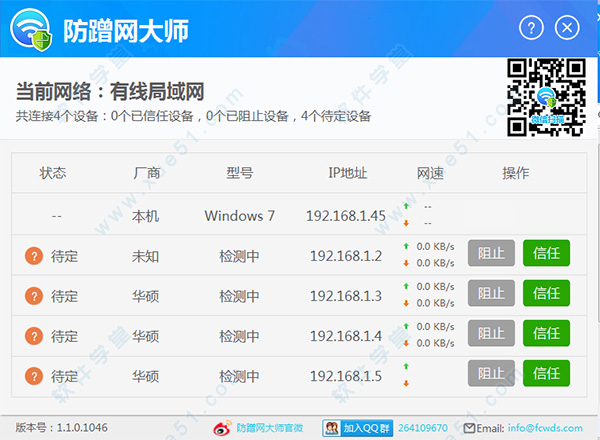Click the 网速 column header
The height and width of the screenshot is (440, 600).
click(x=430, y=173)
